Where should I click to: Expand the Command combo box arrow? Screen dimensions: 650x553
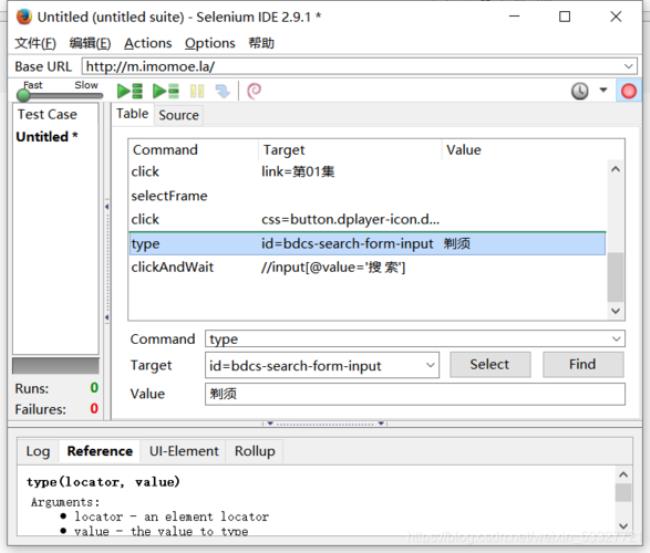616,339
